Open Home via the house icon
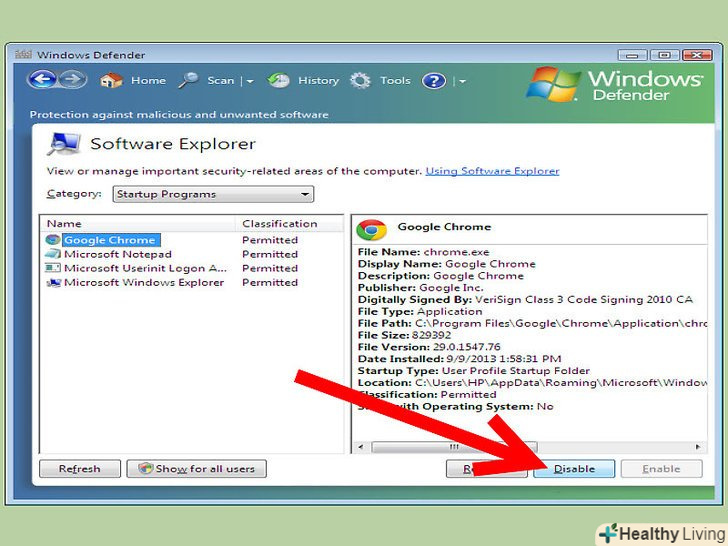The width and height of the screenshot is (728, 546). pyautogui.click(x=111, y=80)
